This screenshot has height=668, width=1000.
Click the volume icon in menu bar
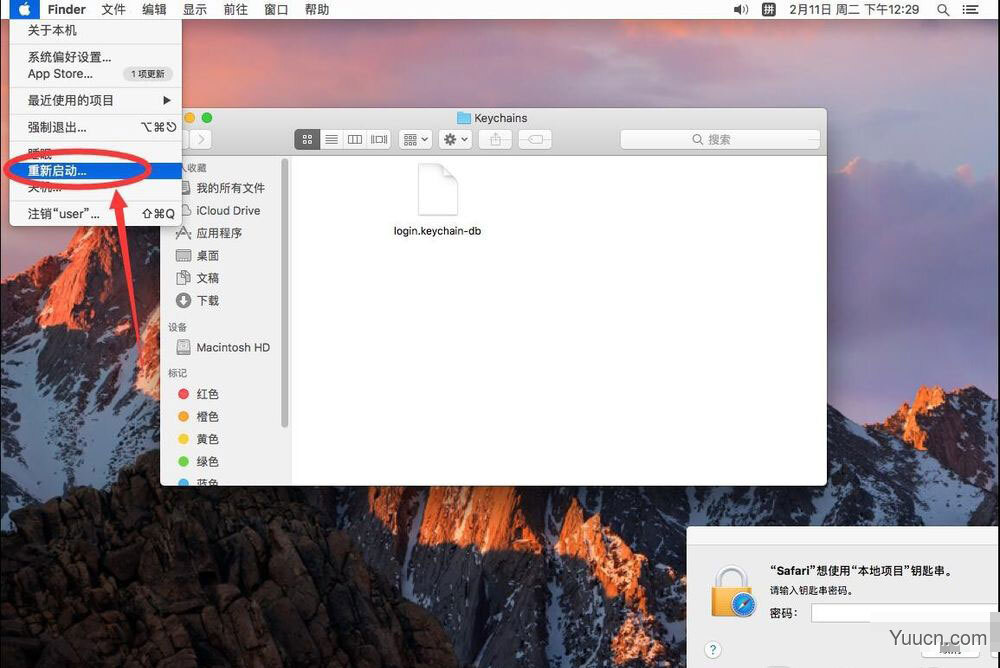(740, 9)
